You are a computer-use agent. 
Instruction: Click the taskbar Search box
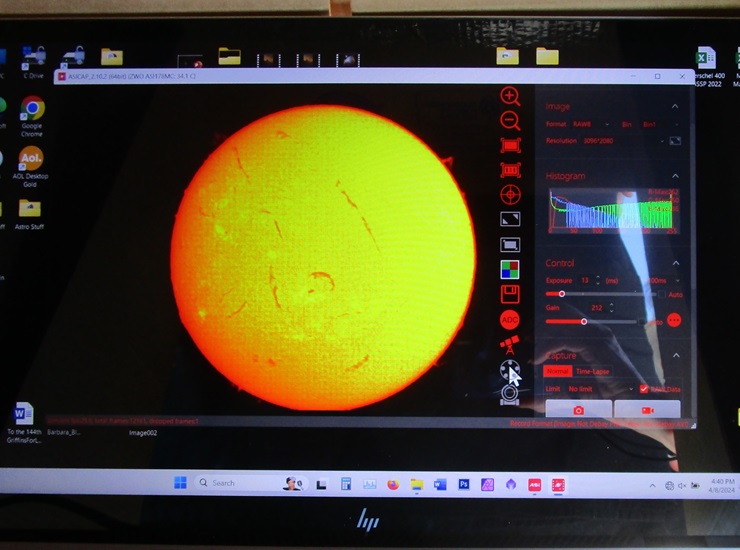[252, 483]
